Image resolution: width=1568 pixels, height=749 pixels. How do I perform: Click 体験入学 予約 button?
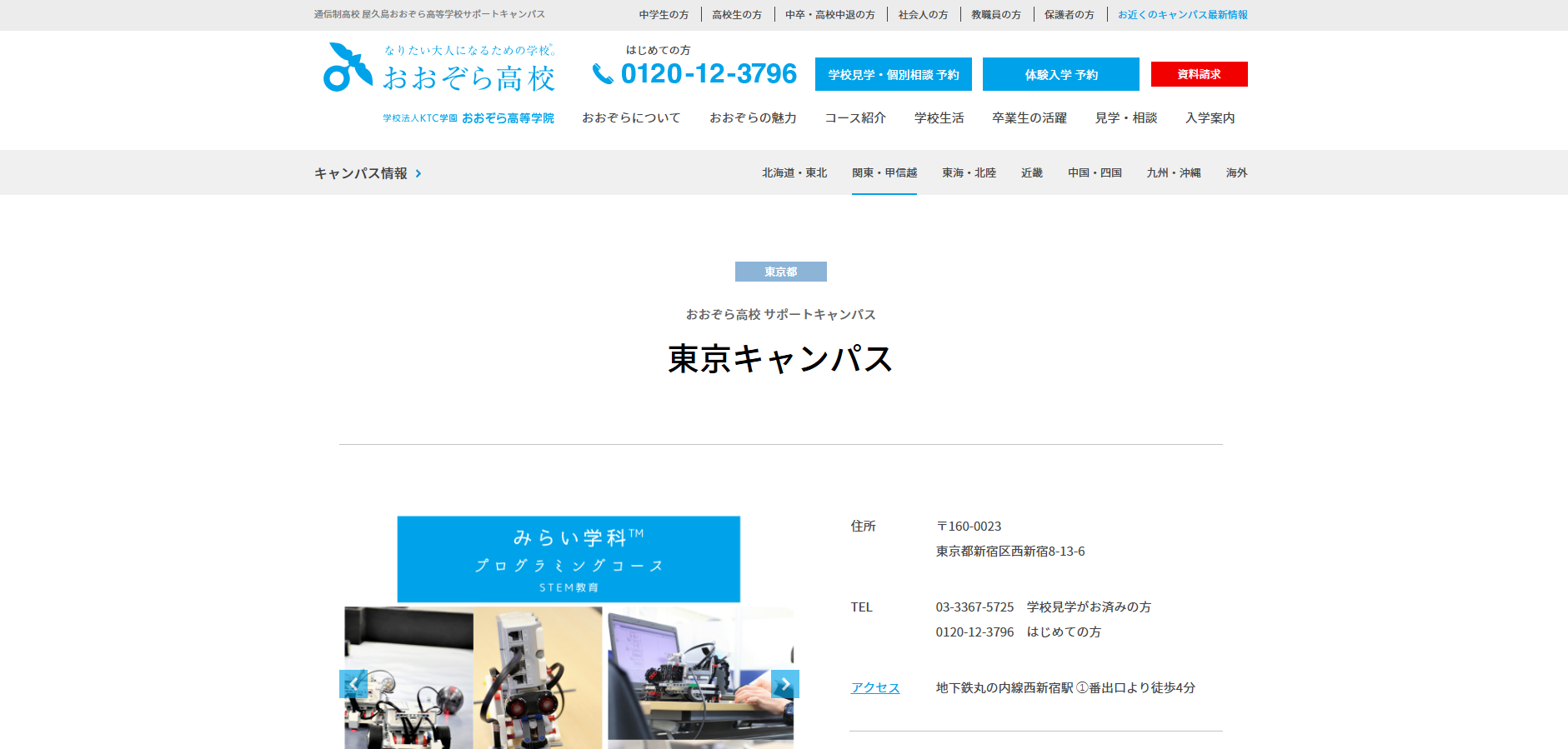(x=1061, y=74)
